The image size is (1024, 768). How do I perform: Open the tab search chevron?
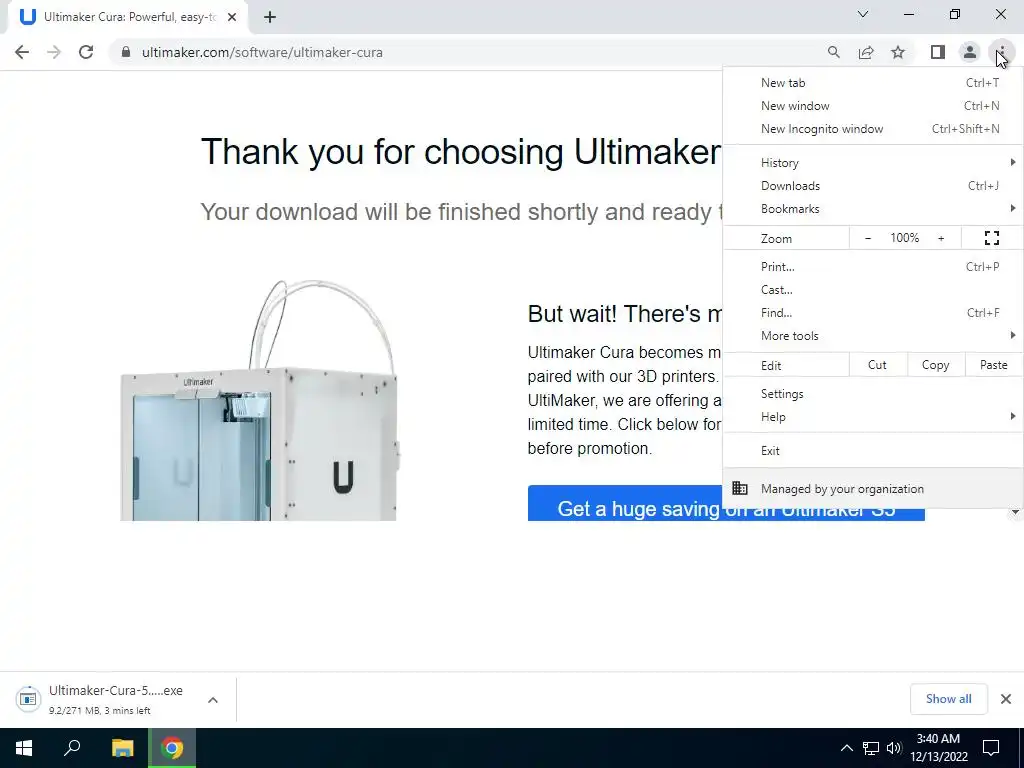pyautogui.click(x=863, y=14)
